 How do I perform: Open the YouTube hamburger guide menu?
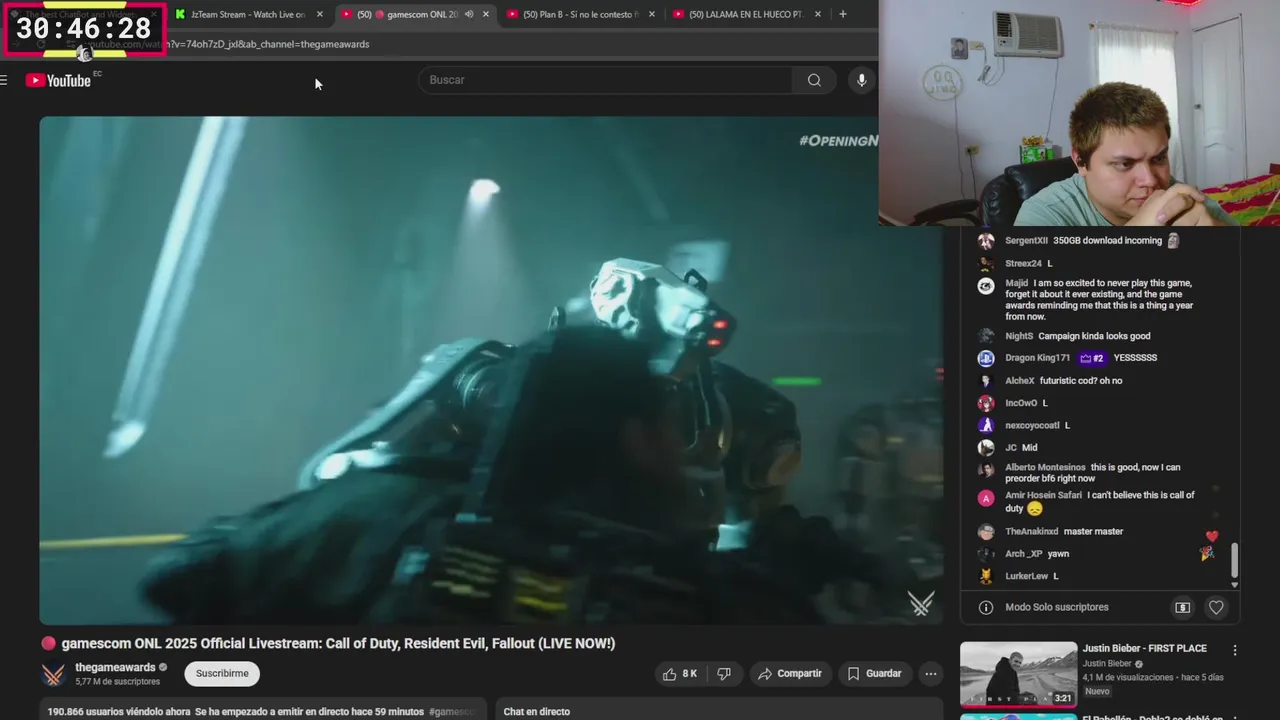pyautogui.click(x=4, y=80)
